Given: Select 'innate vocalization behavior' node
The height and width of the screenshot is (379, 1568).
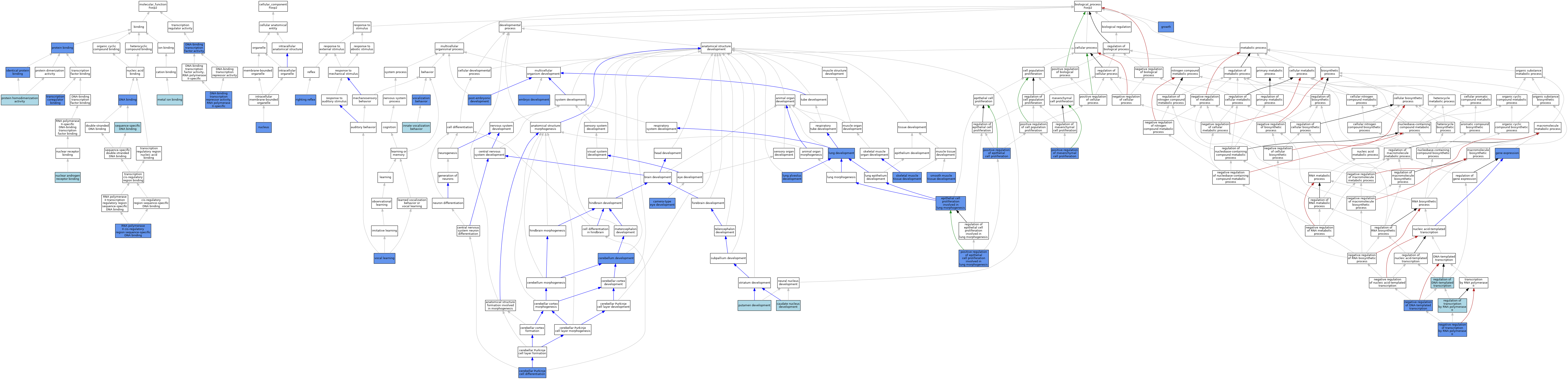Looking at the screenshot, I should (416, 127).
